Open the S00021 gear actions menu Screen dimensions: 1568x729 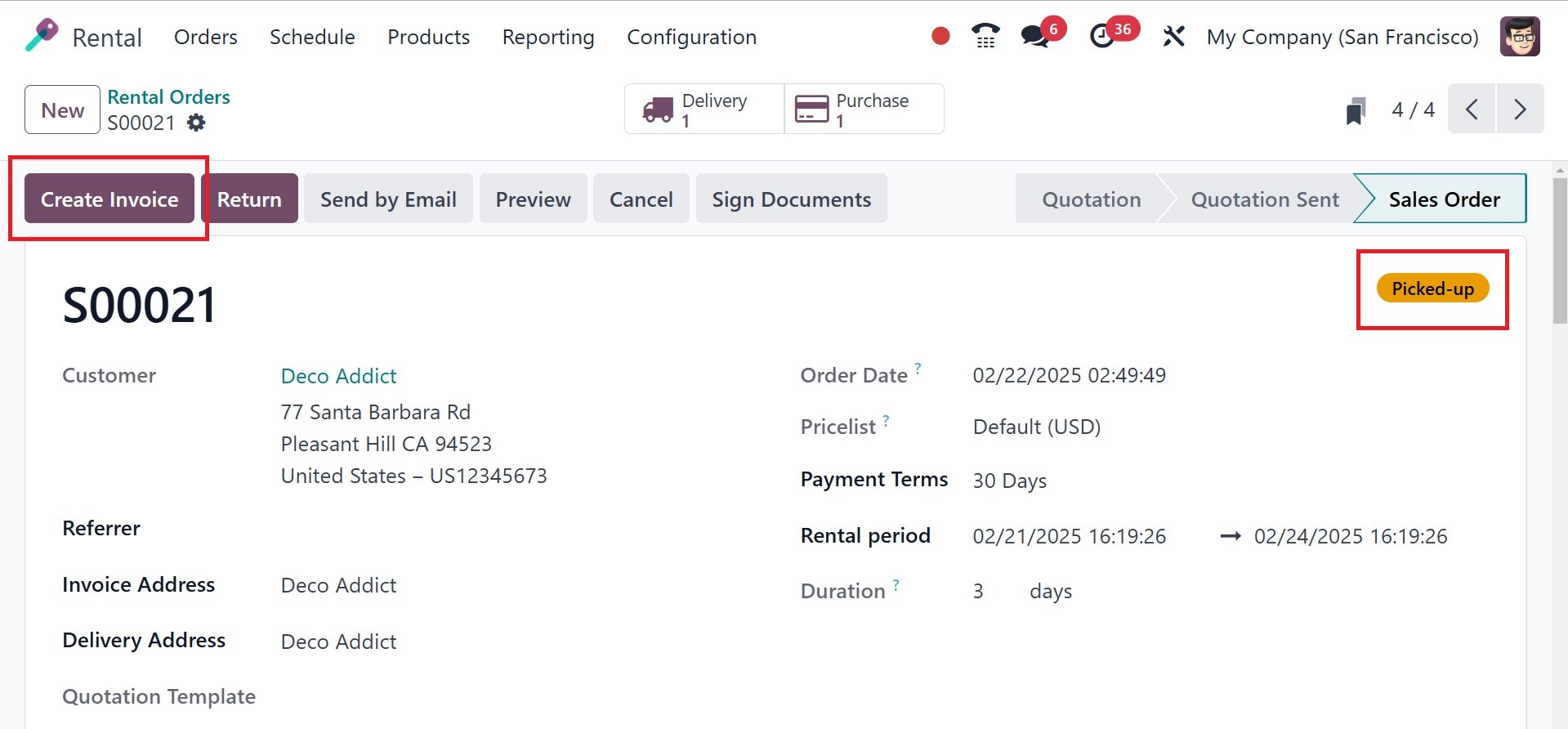(196, 123)
